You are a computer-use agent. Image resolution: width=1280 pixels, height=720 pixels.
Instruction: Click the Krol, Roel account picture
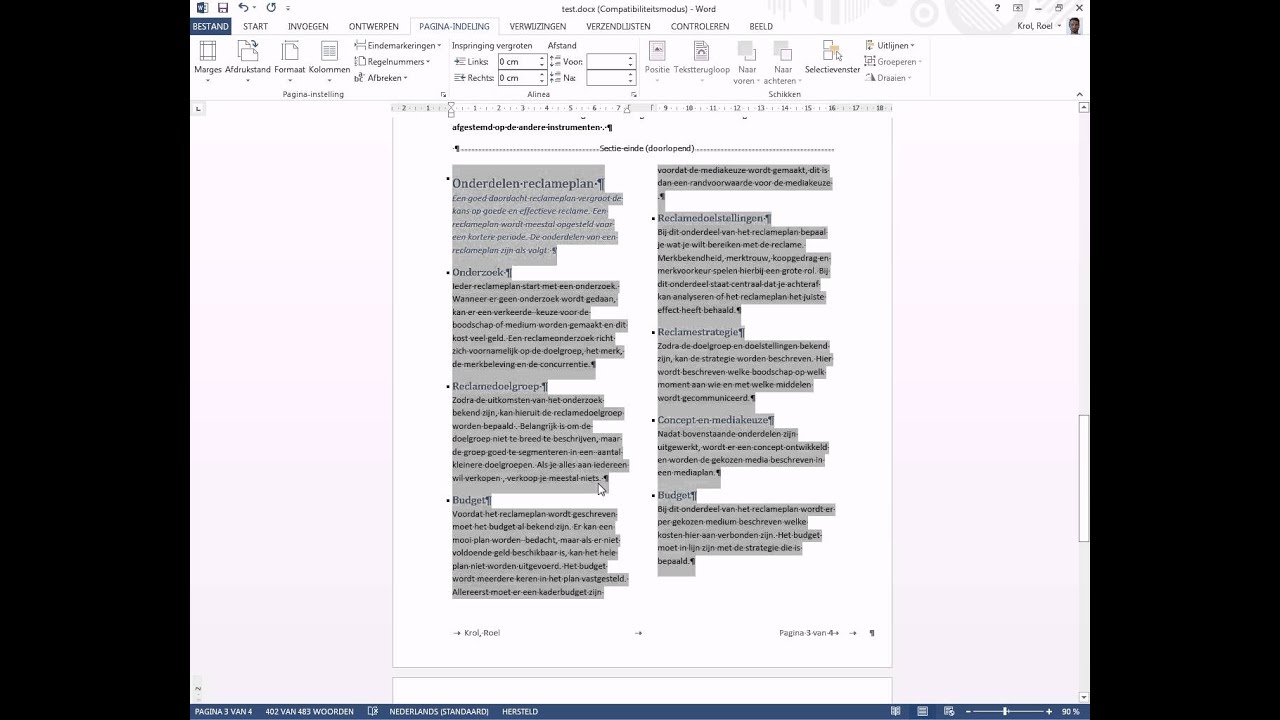[x=1075, y=26]
